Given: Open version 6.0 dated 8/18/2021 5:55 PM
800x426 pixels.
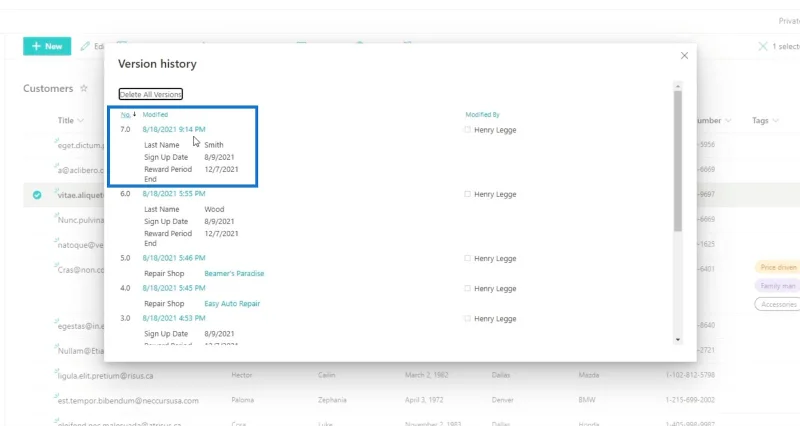Looking at the screenshot, I should point(174,194).
